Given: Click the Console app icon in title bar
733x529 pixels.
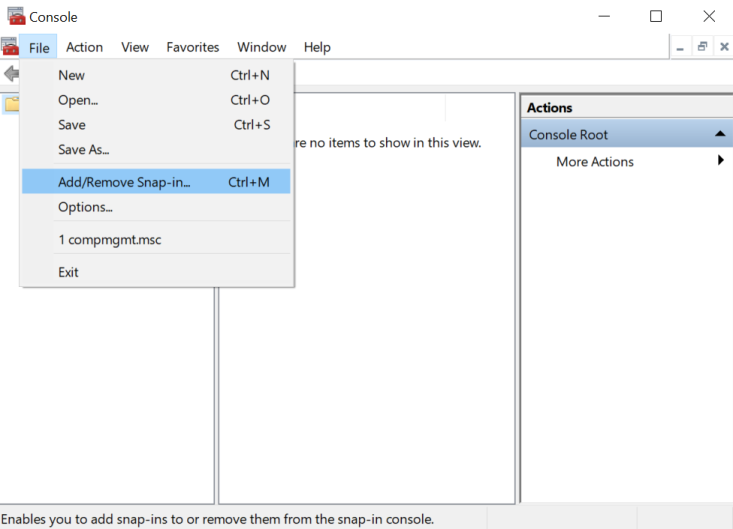Looking at the screenshot, I should point(16,16).
